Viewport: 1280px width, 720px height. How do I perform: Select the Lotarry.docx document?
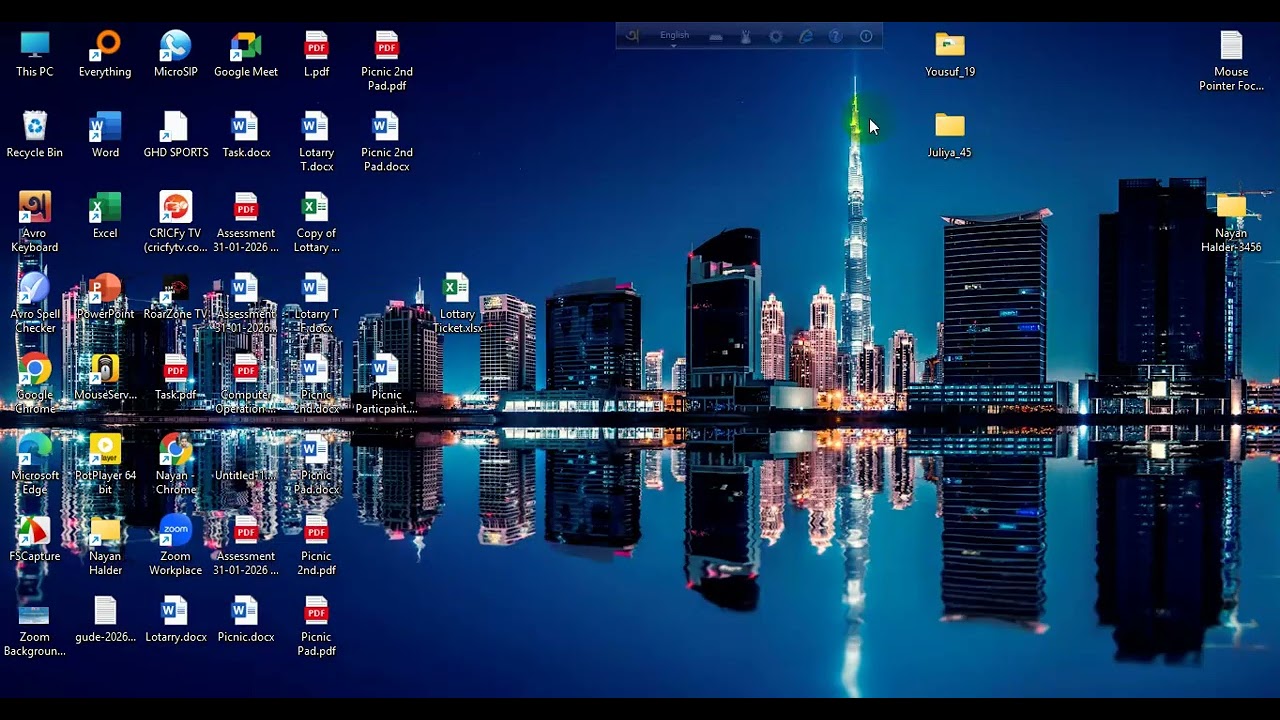pyautogui.click(x=175, y=620)
